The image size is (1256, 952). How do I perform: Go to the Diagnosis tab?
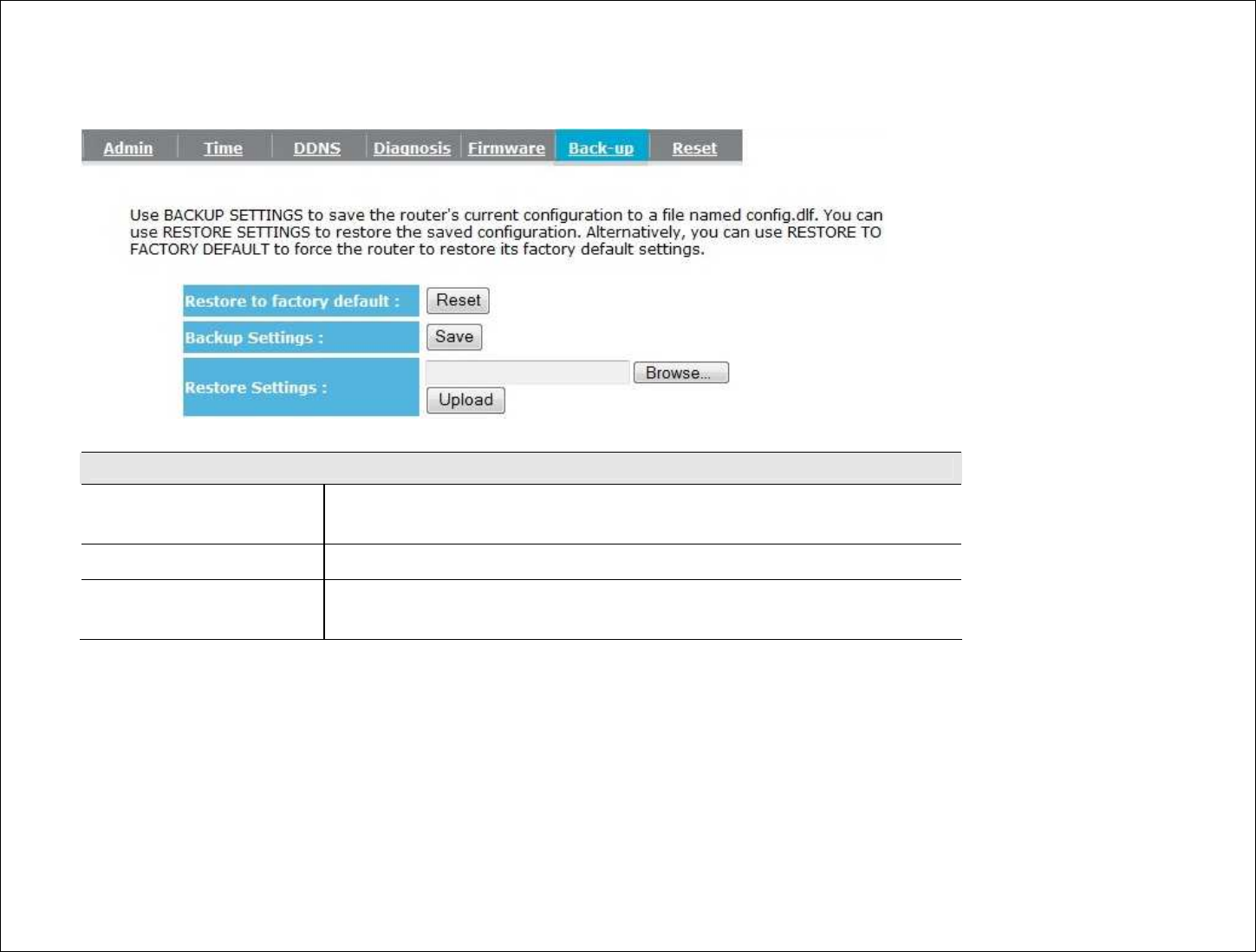(412, 148)
